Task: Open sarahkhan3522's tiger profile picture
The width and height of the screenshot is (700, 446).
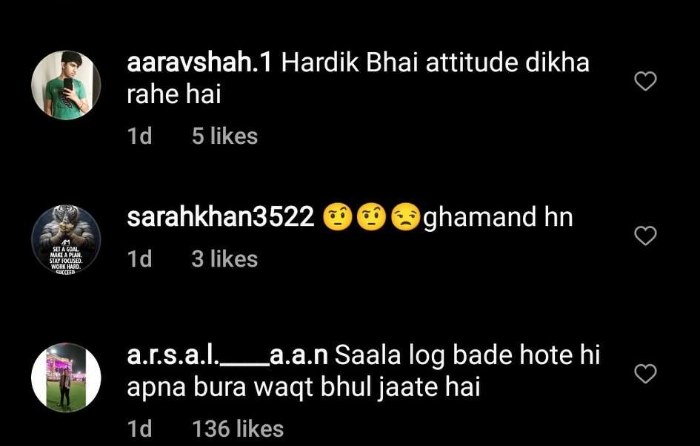Action: click(66, 239)
